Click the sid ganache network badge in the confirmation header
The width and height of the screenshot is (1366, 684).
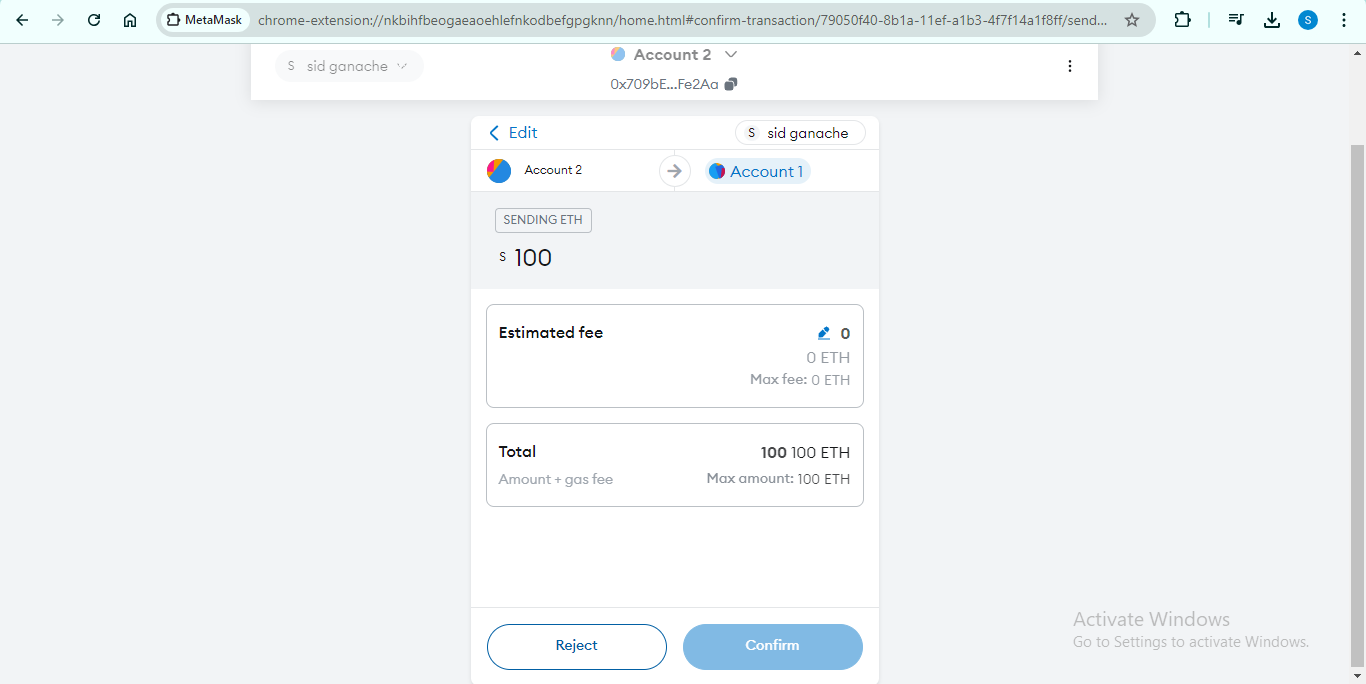tap(800, 133)
